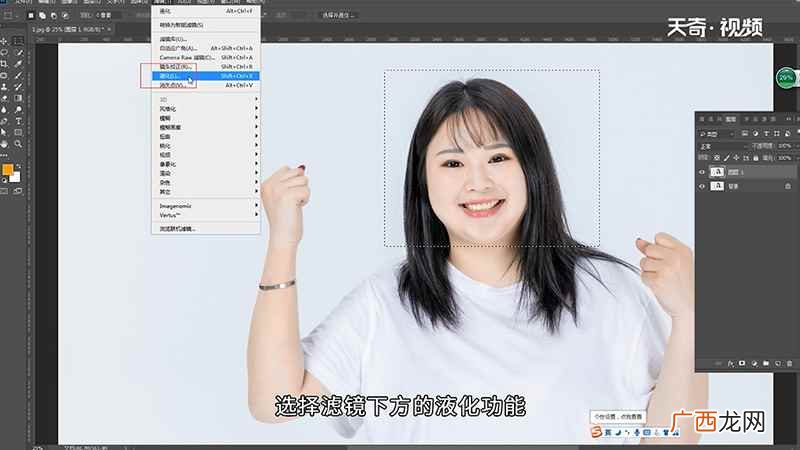Open the orange foreground color swatch
The image size is (800, 450).
click(x=8, y=170)
